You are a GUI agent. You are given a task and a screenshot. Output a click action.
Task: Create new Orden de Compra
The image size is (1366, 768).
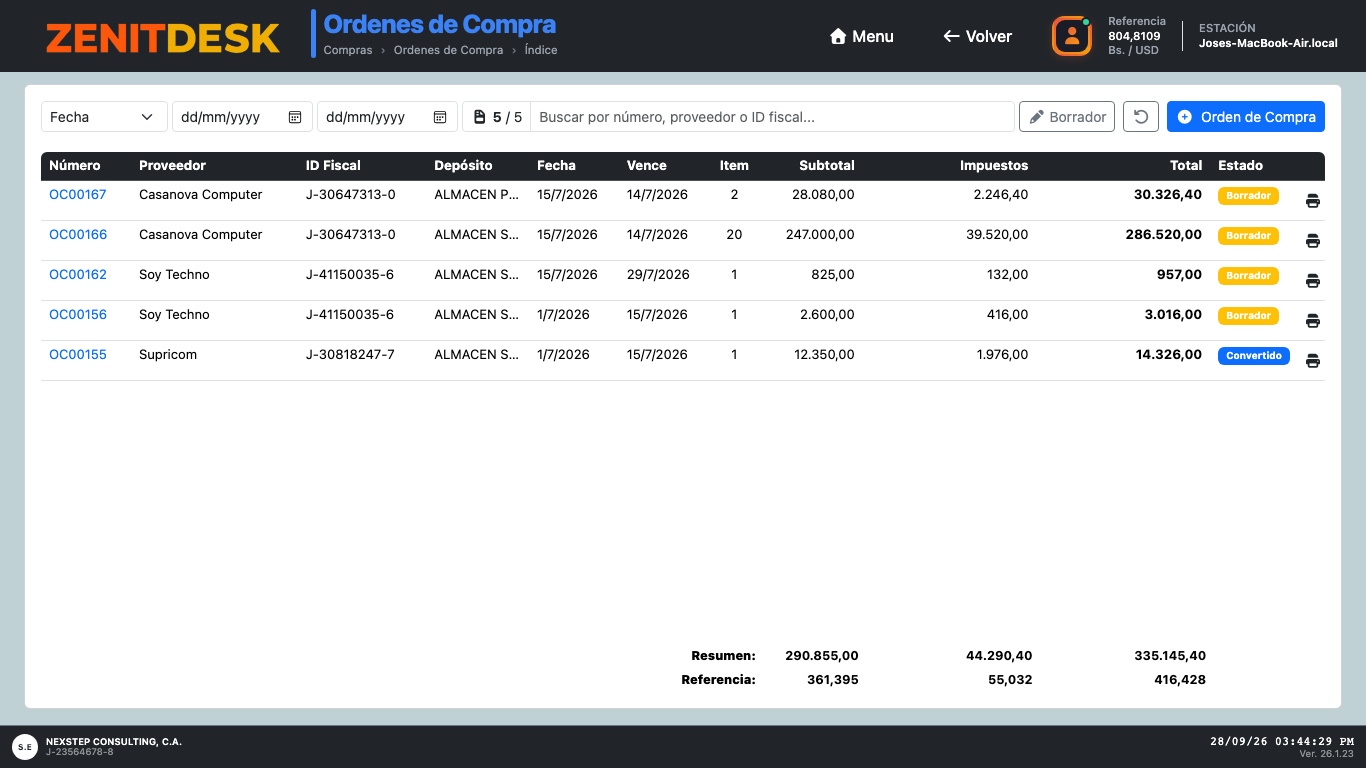point(1246,117)
